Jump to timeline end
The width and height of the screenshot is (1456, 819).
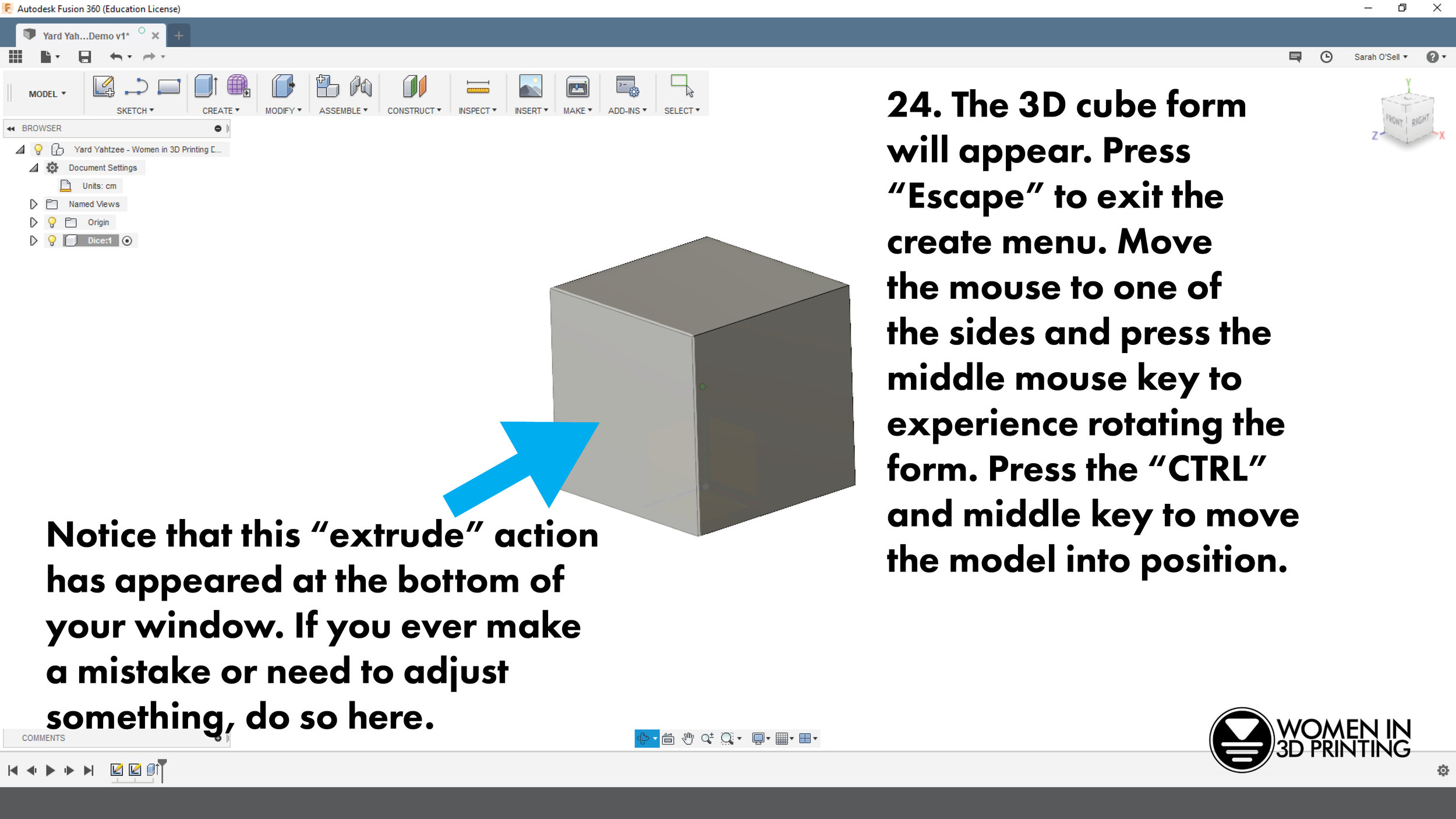89,771
